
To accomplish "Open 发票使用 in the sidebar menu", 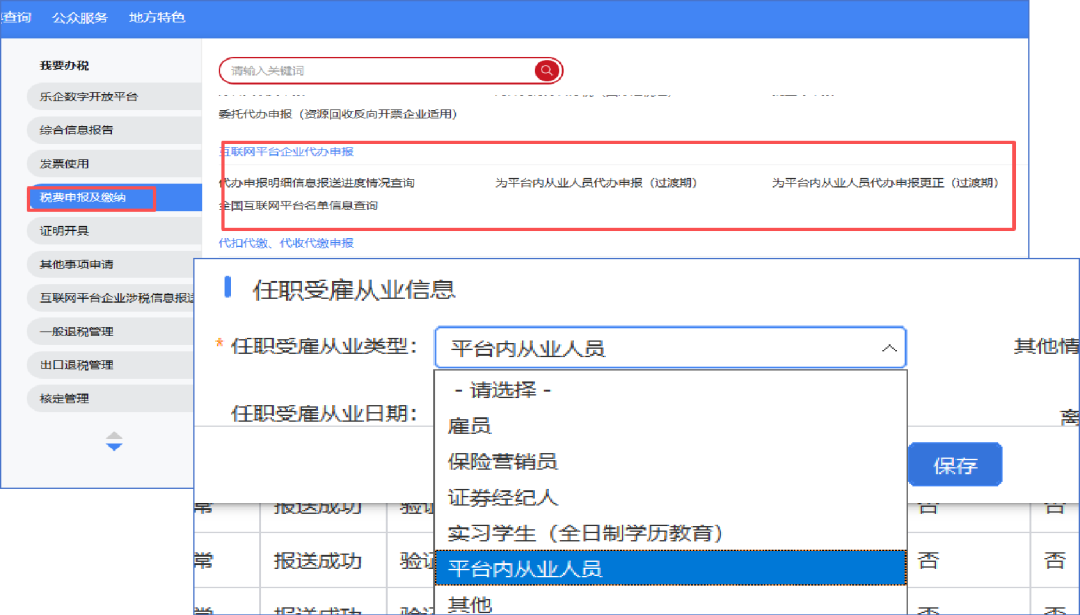I will point(64,163).
